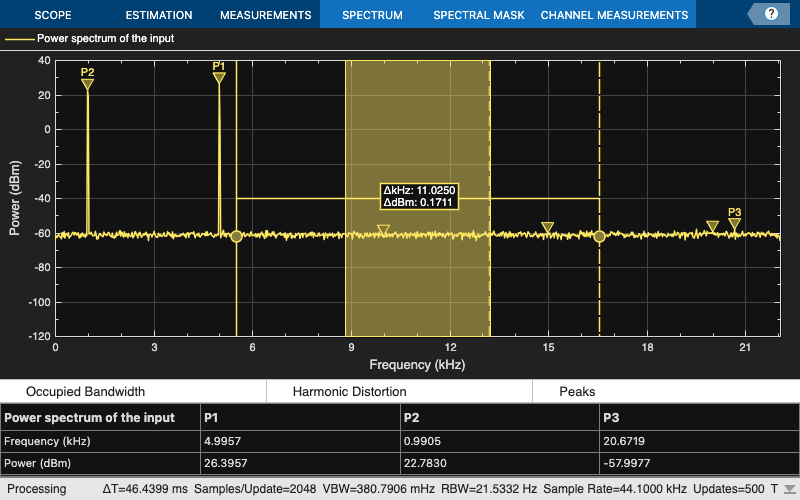Select the Occupied Bandwidth panel tab
The width and height of the screenshot is (800, 500).
(85, 391)
